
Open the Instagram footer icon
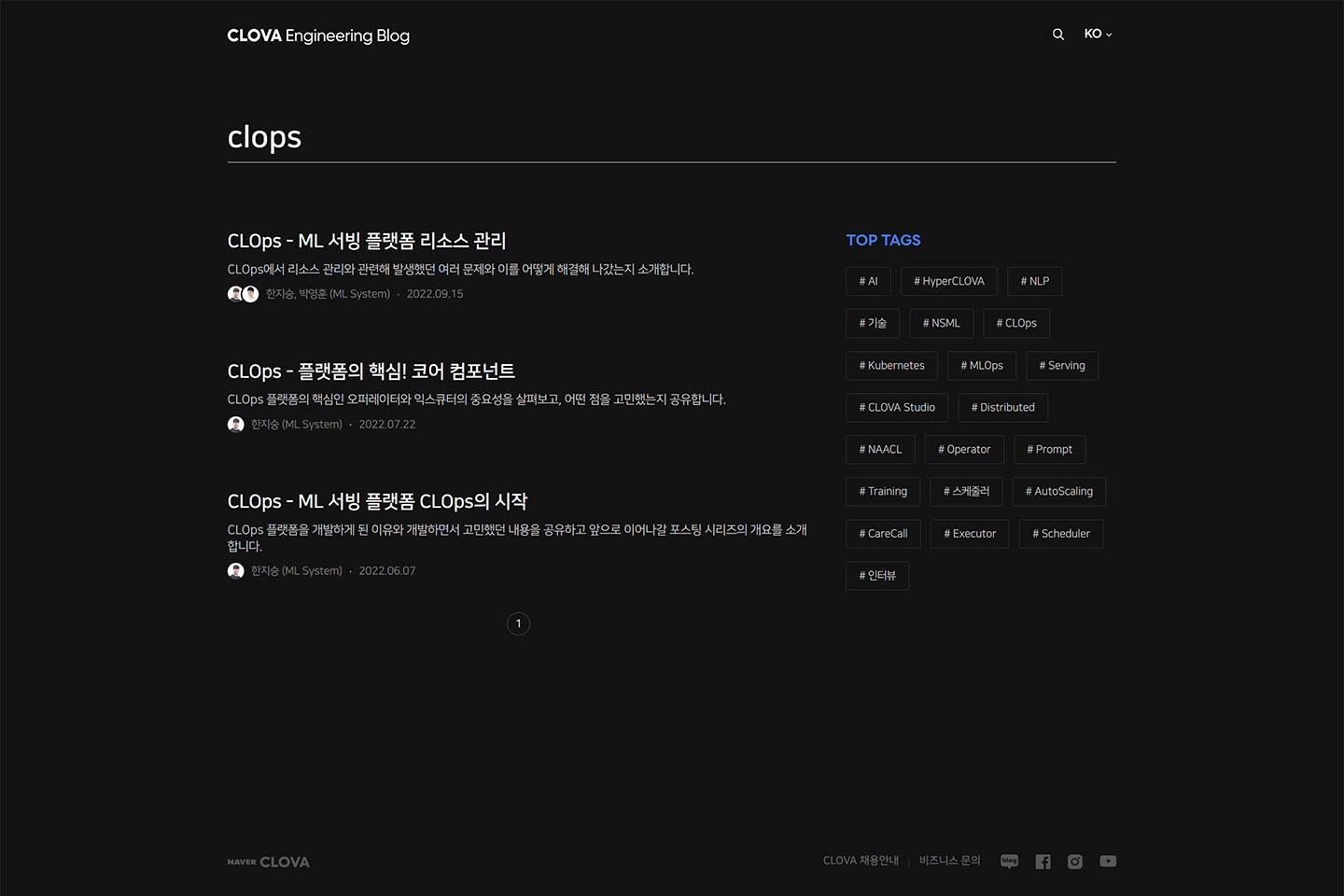1075,861
